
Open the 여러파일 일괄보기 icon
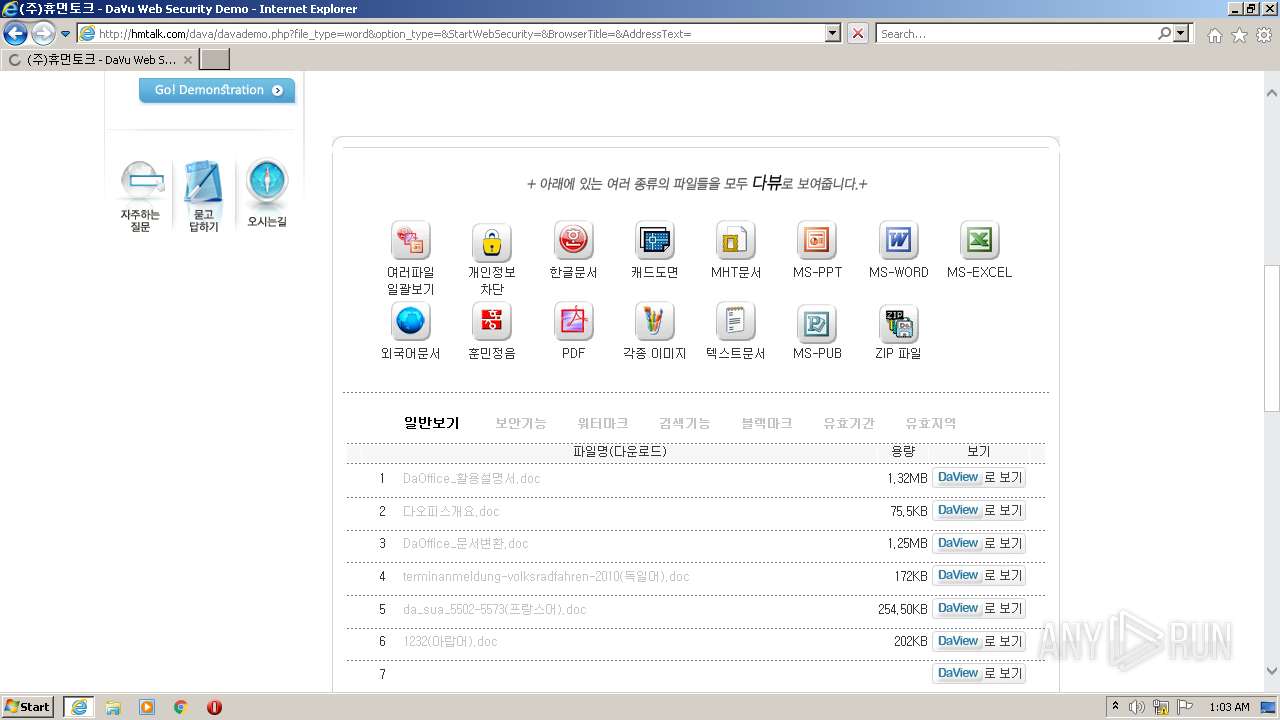point(411,241)
